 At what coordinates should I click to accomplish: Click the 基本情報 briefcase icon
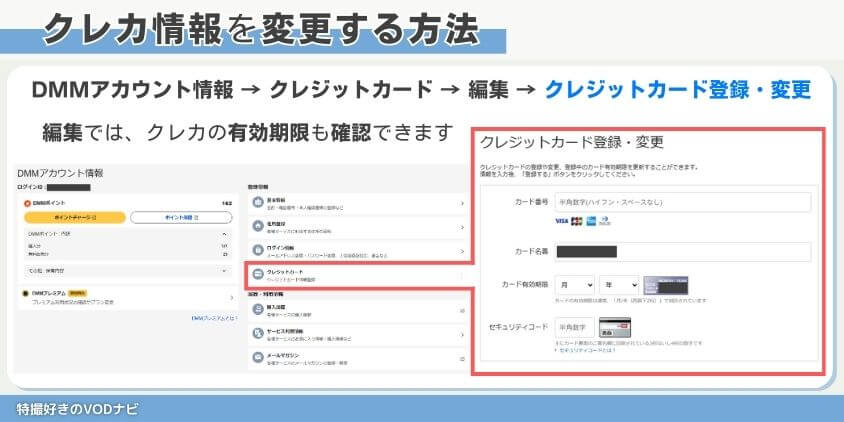[258, 203]
